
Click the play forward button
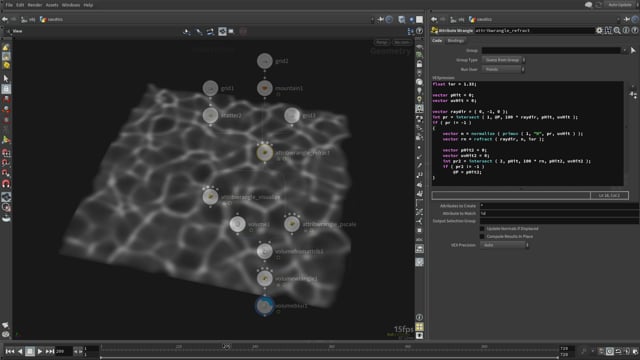(x=40, y=351)
